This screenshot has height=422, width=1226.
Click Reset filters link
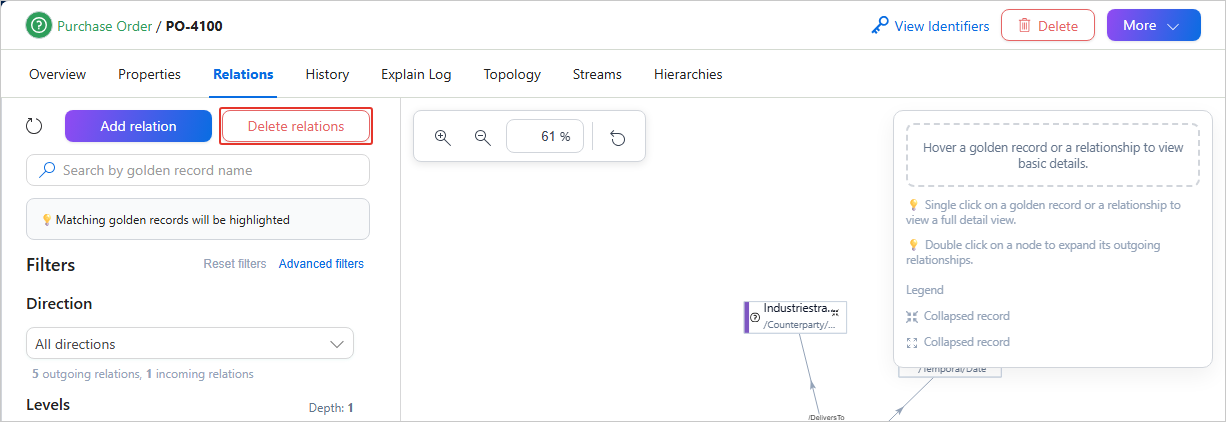point(235,264)
